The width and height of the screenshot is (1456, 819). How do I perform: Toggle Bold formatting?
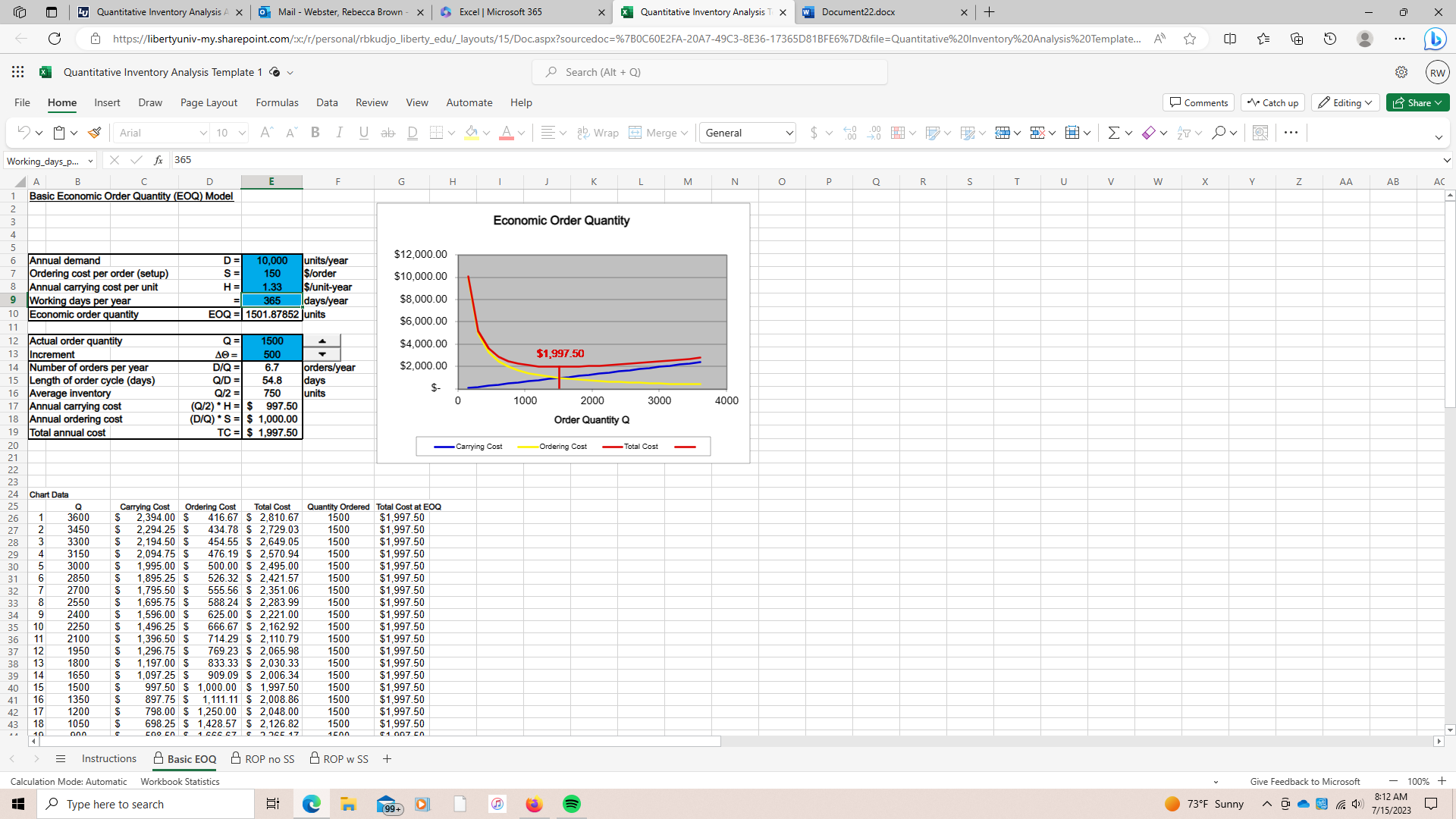pyautogui.click(x=315, y=133)
